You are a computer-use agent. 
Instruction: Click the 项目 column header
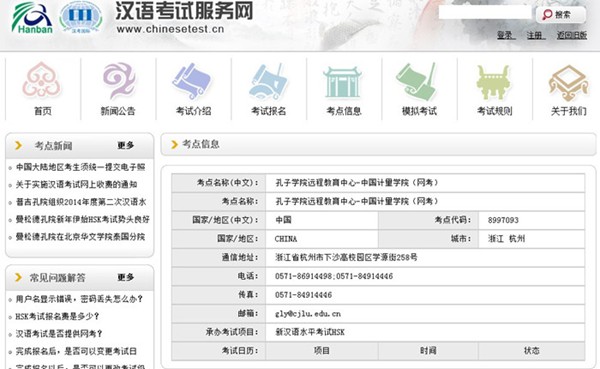pyautogui.click(x=321, y=351)
